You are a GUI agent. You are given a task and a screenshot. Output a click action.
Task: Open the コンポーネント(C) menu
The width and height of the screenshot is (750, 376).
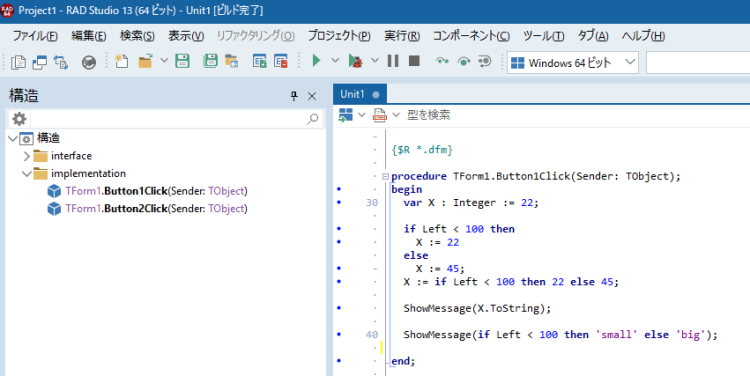(x=471, y=36)
